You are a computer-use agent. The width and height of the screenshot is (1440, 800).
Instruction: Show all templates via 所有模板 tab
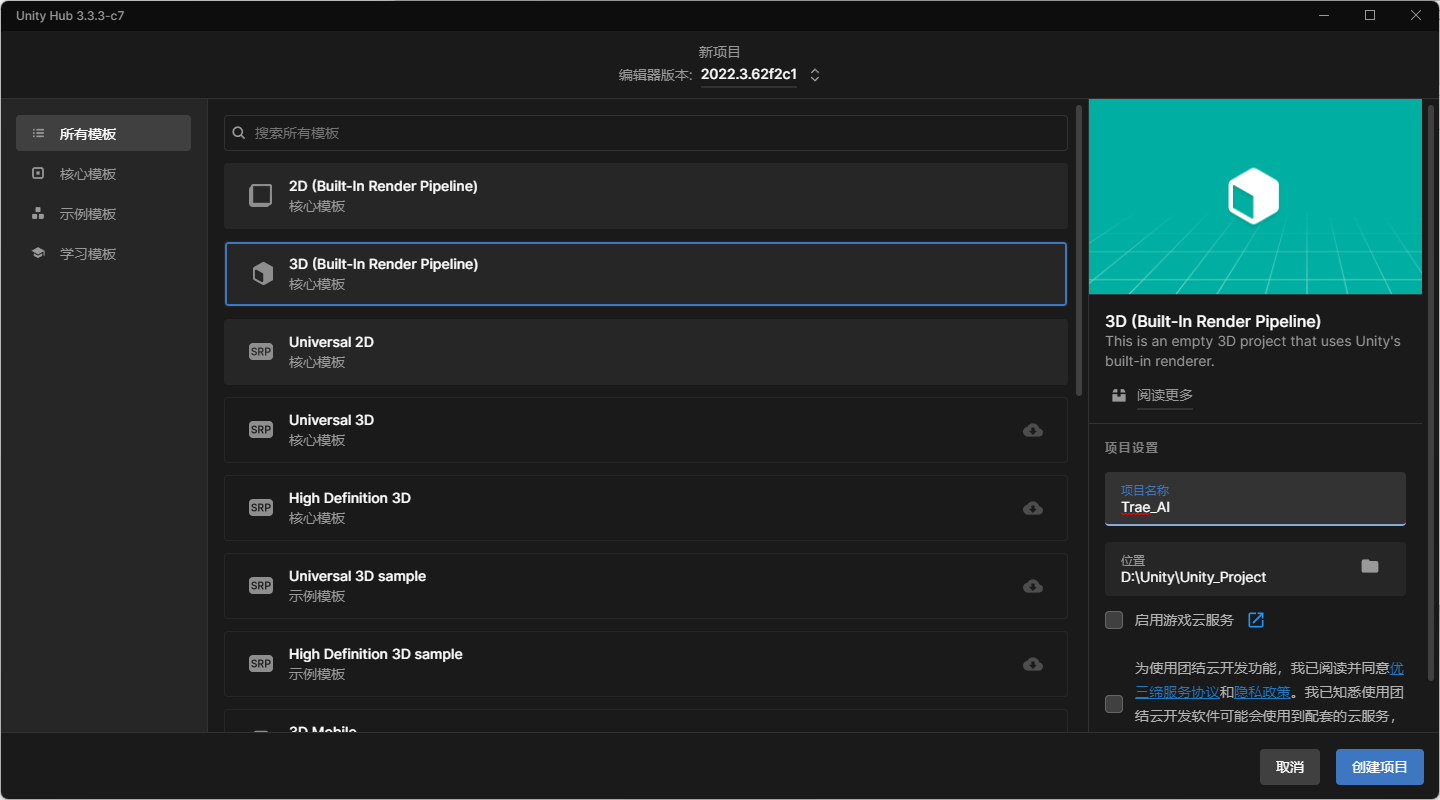point(104,133)
